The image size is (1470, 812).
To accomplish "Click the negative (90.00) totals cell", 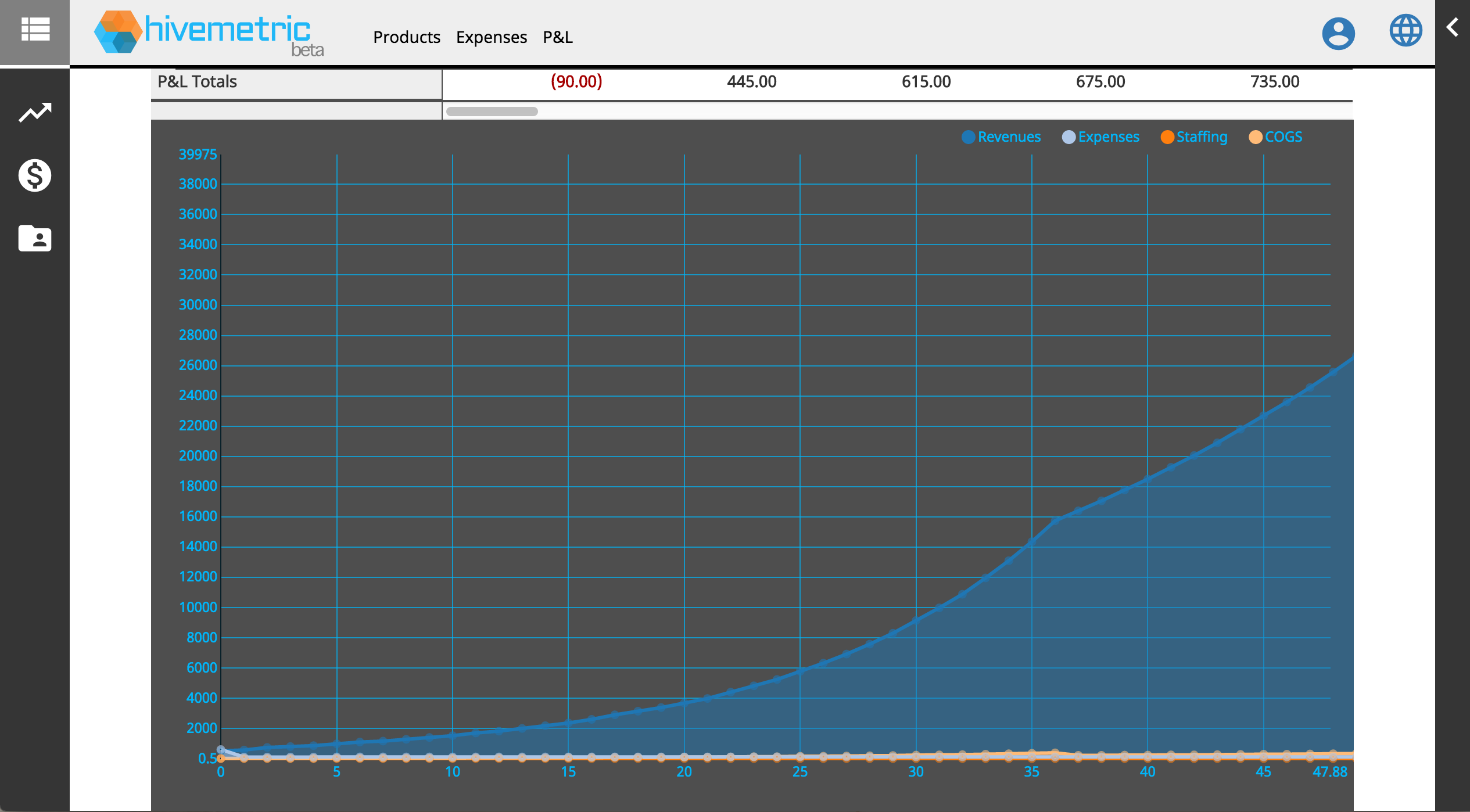I will (576, 82).
